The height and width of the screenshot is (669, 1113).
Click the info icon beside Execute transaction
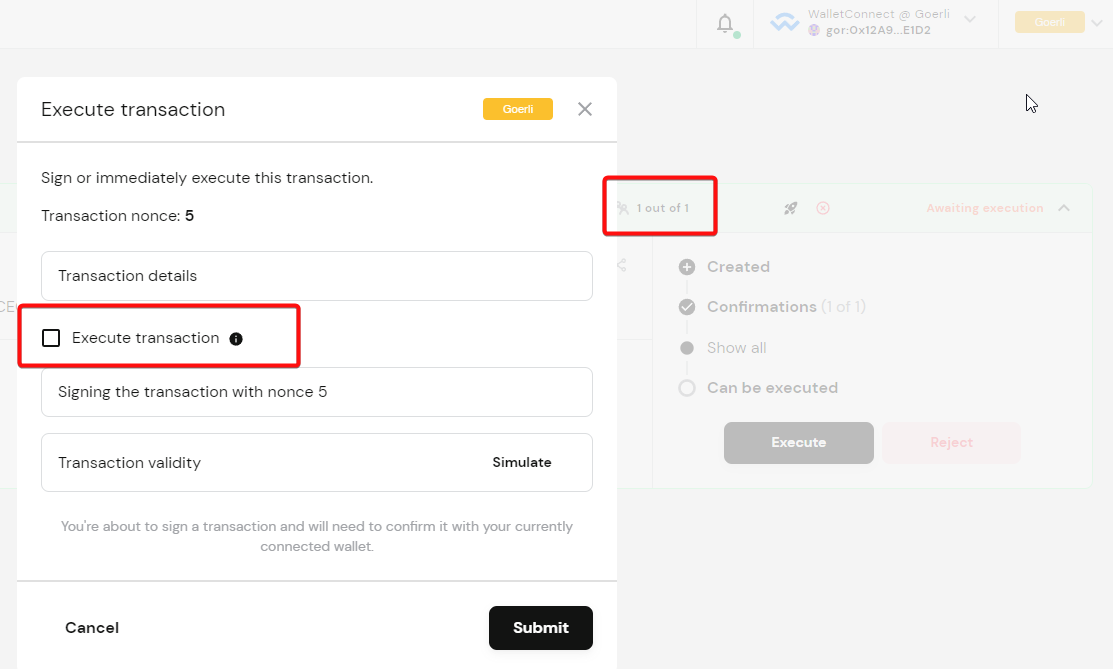(x=236, y=338)
